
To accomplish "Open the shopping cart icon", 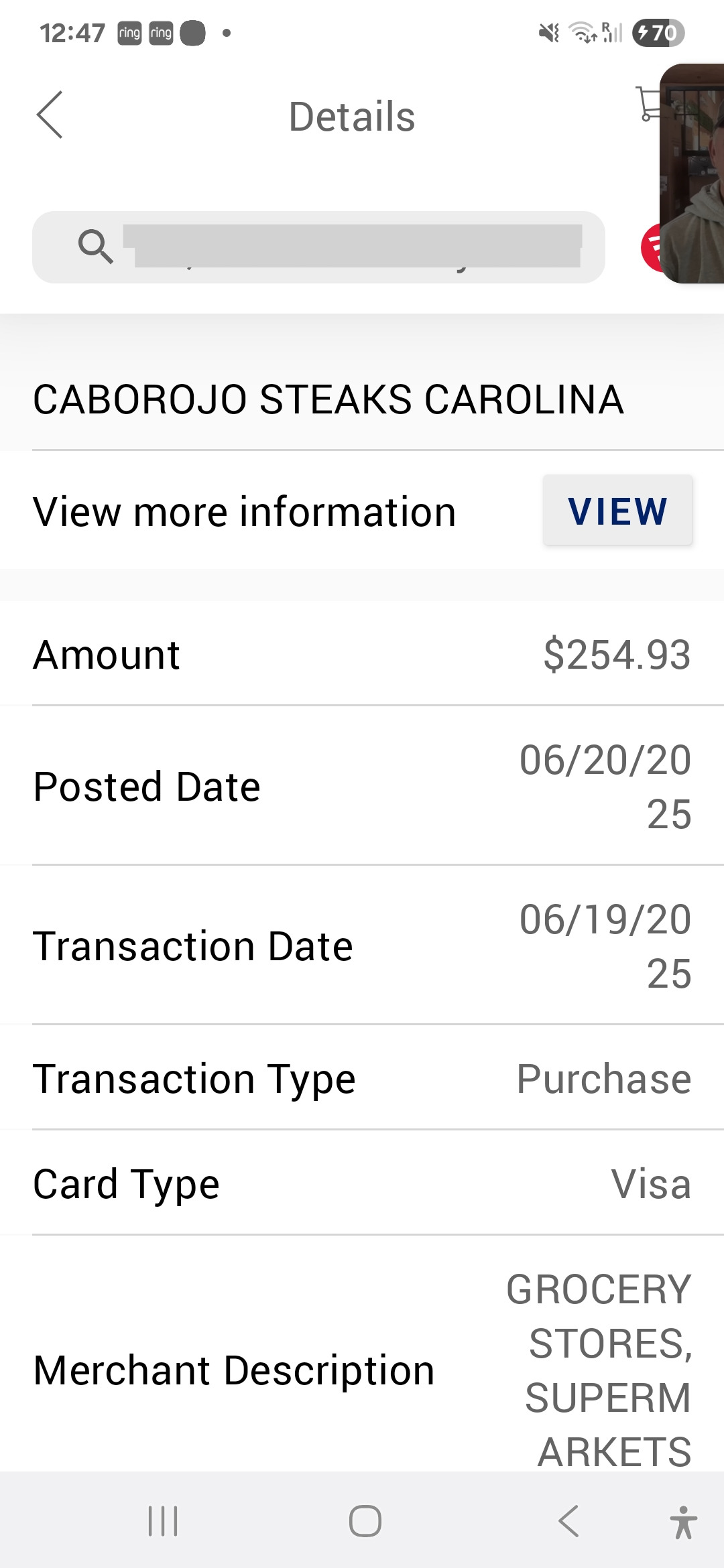I will 648,105.
